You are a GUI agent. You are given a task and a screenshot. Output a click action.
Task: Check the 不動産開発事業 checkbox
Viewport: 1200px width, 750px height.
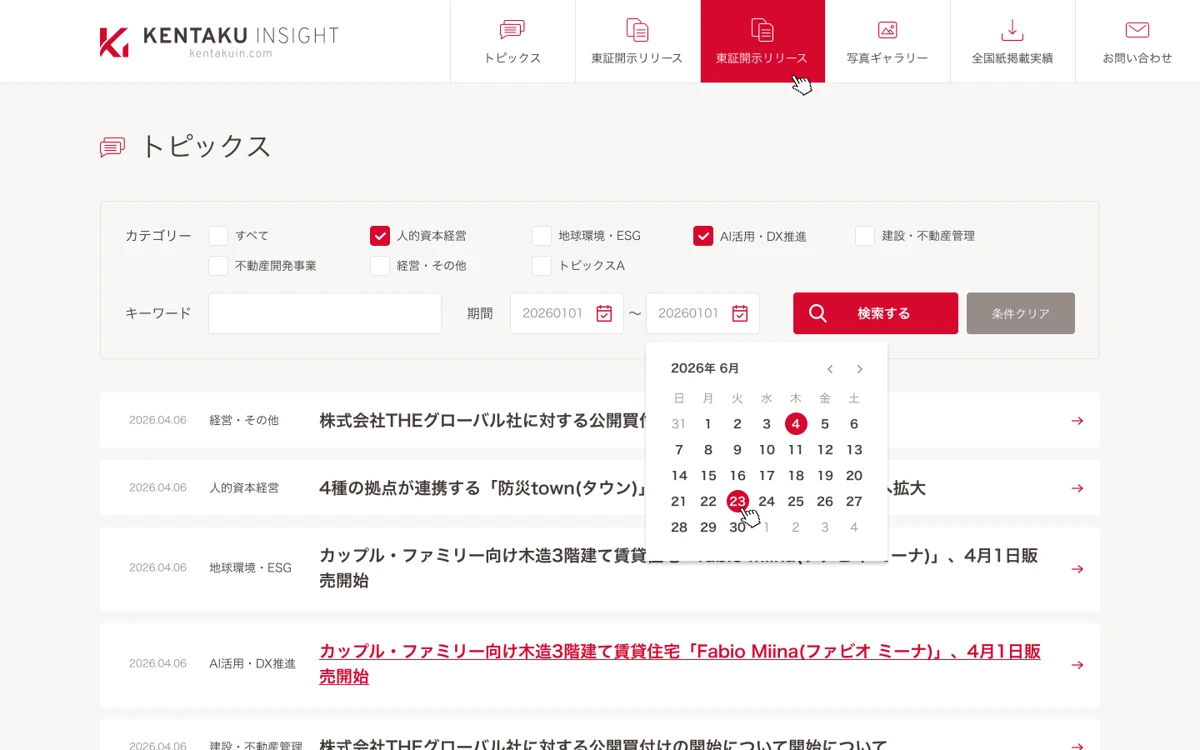tap(218, 266)
